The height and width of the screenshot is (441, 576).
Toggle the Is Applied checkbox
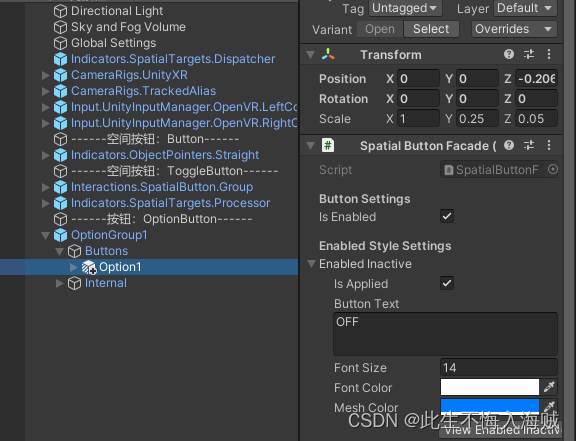[x=447, y=283]
